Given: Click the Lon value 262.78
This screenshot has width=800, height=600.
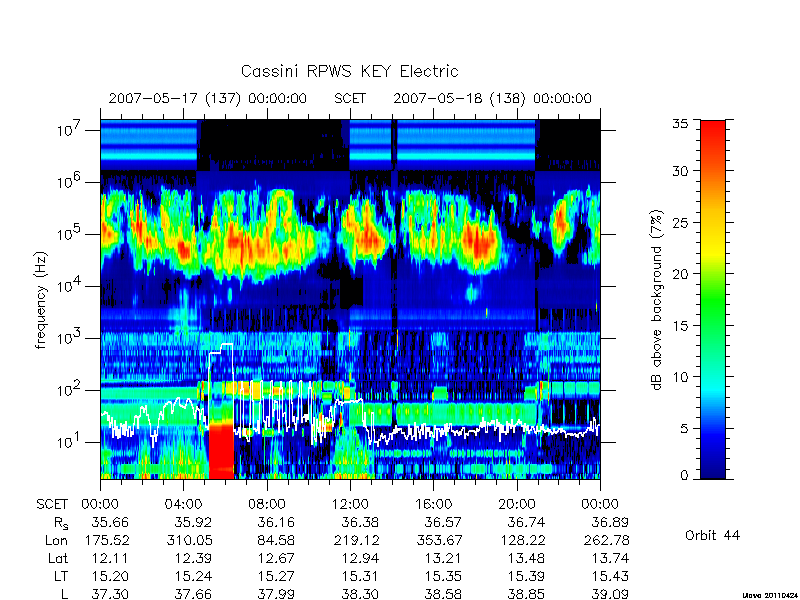Looking at the screenshot, I should point(606,540).
